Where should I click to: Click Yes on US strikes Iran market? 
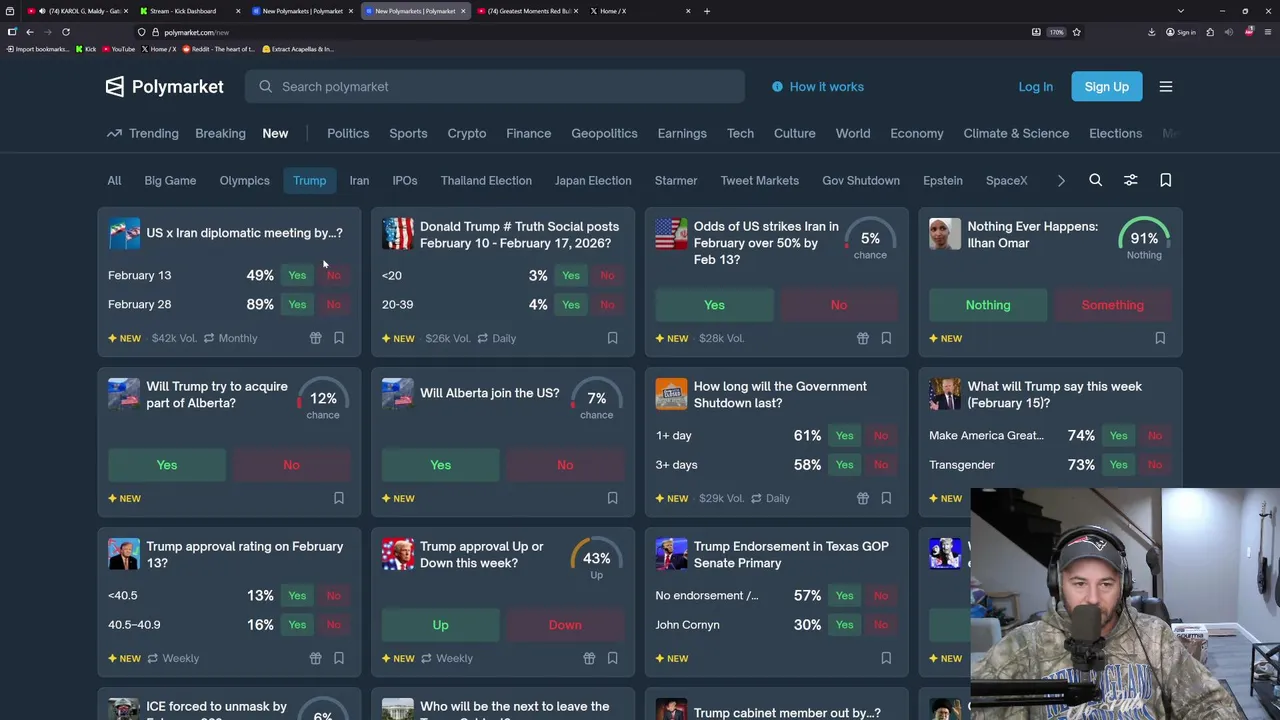click(x=714, y=305)
